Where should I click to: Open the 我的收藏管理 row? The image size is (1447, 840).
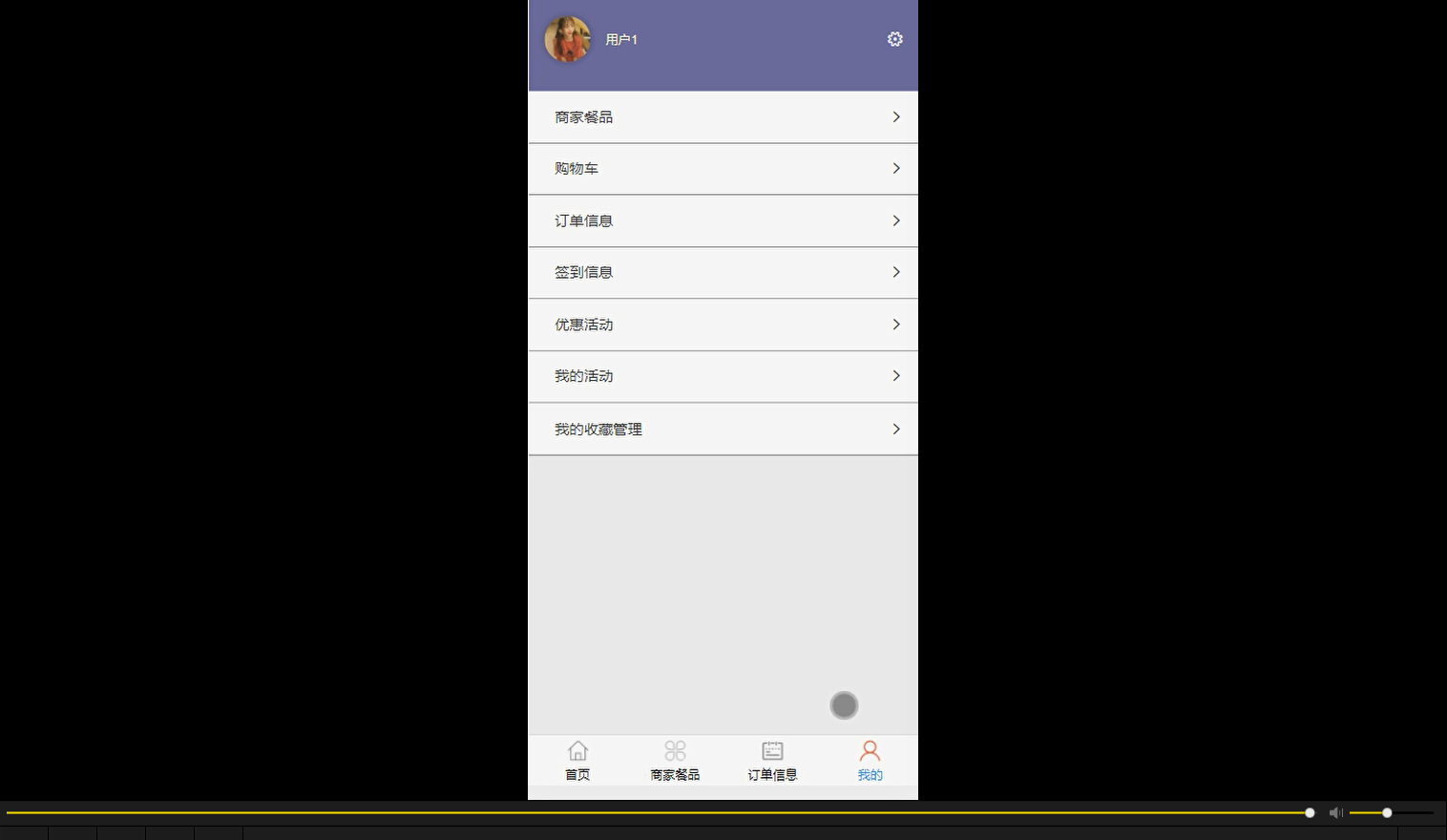pos(723,430)
